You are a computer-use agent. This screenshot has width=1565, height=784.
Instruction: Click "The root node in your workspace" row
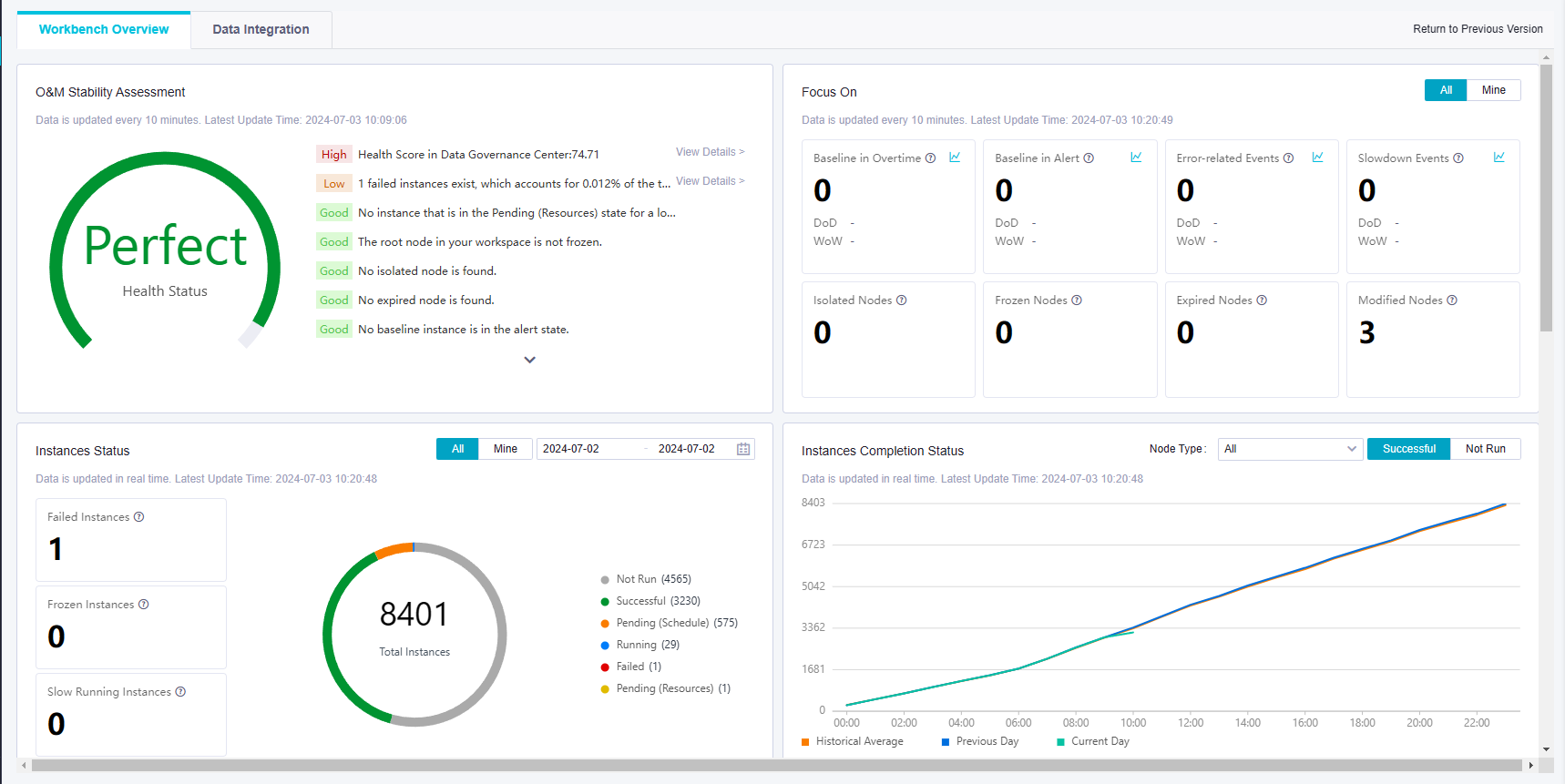click(480, 242)
